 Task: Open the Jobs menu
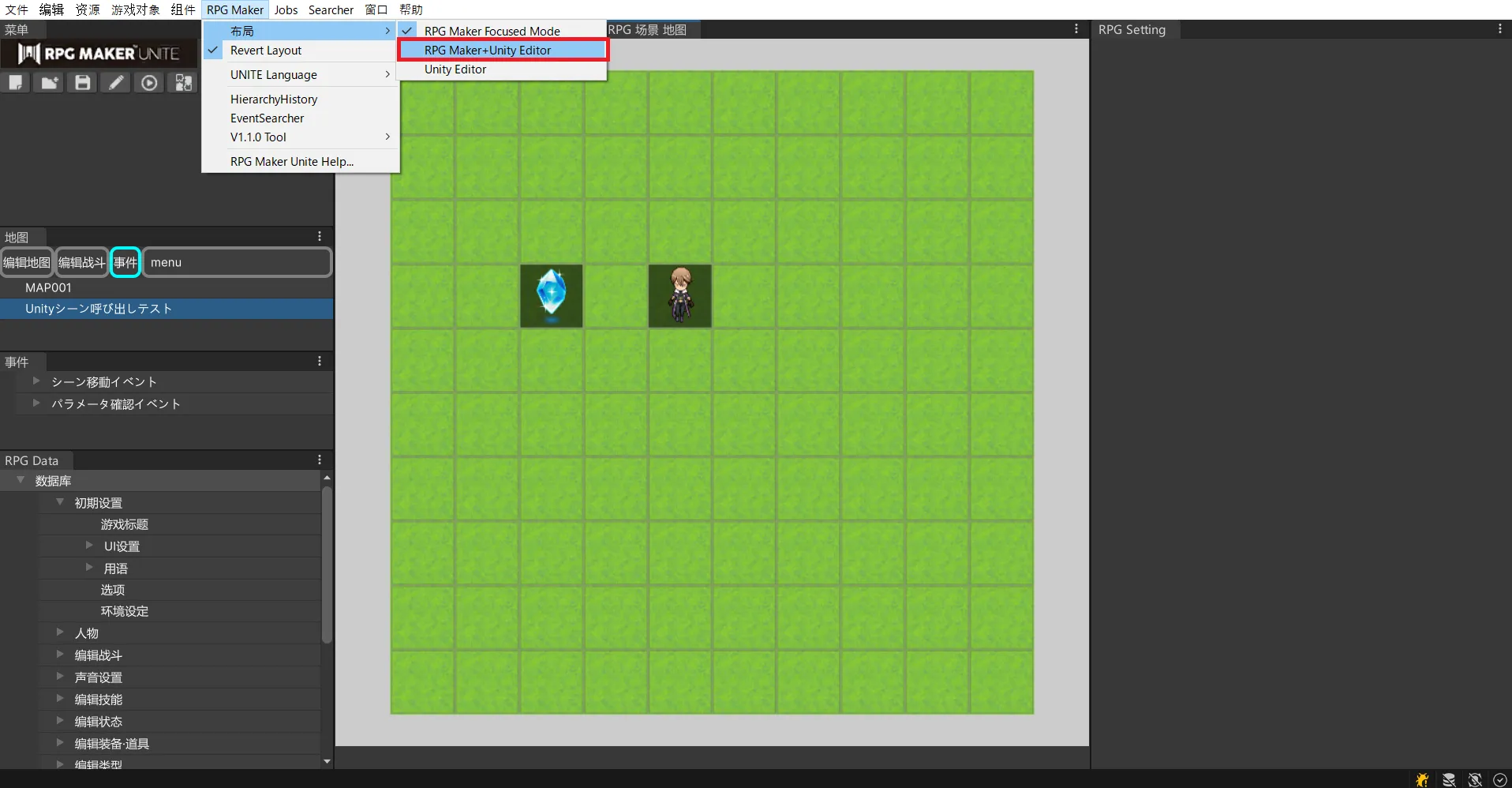(286, 9)
